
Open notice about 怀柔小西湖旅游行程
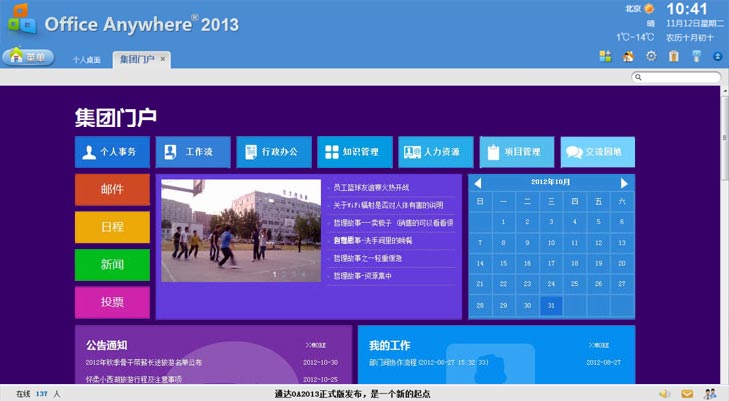[134, 379]
